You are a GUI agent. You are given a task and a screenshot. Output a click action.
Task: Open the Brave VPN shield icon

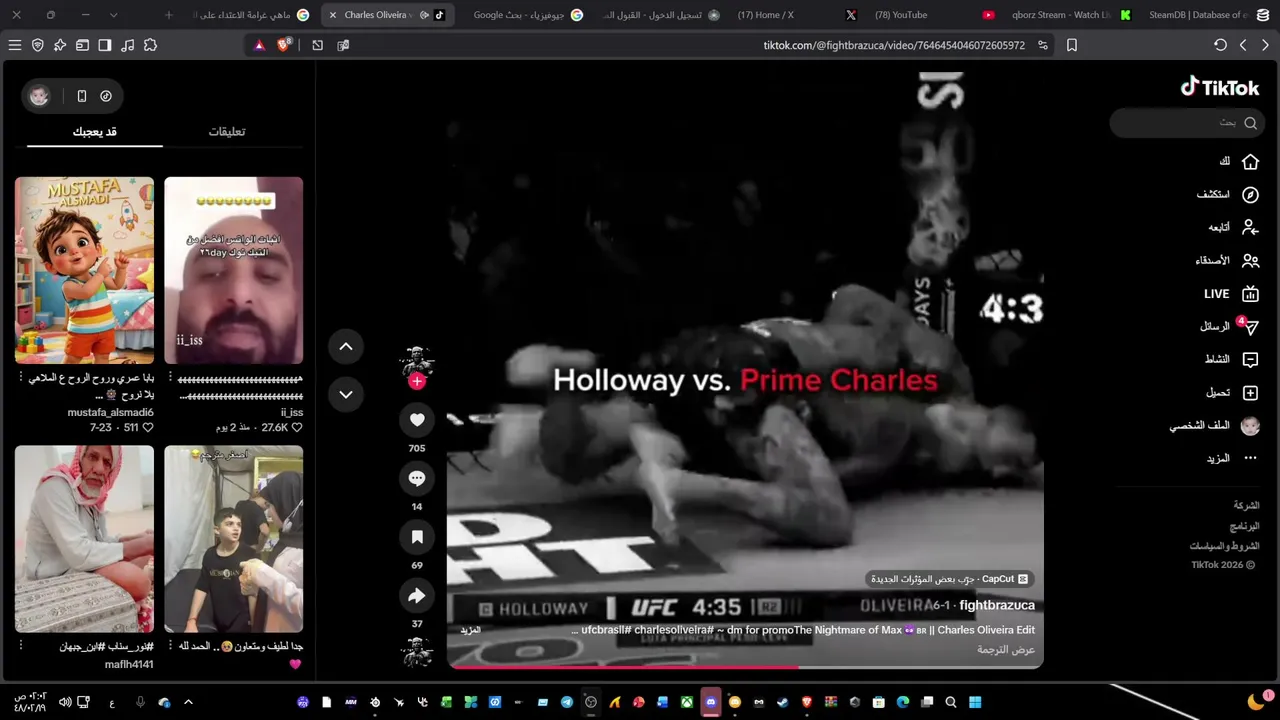38,45
